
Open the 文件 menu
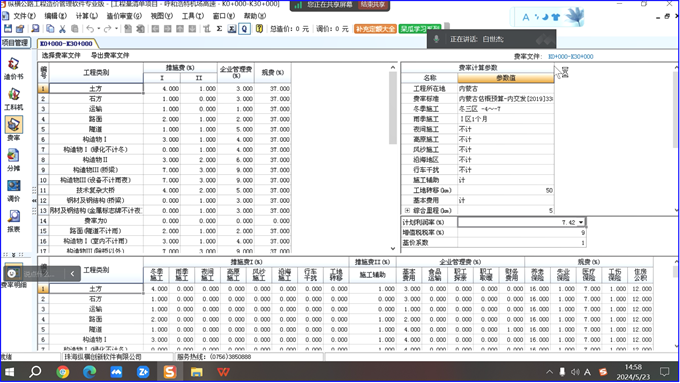tap(24, 16)
